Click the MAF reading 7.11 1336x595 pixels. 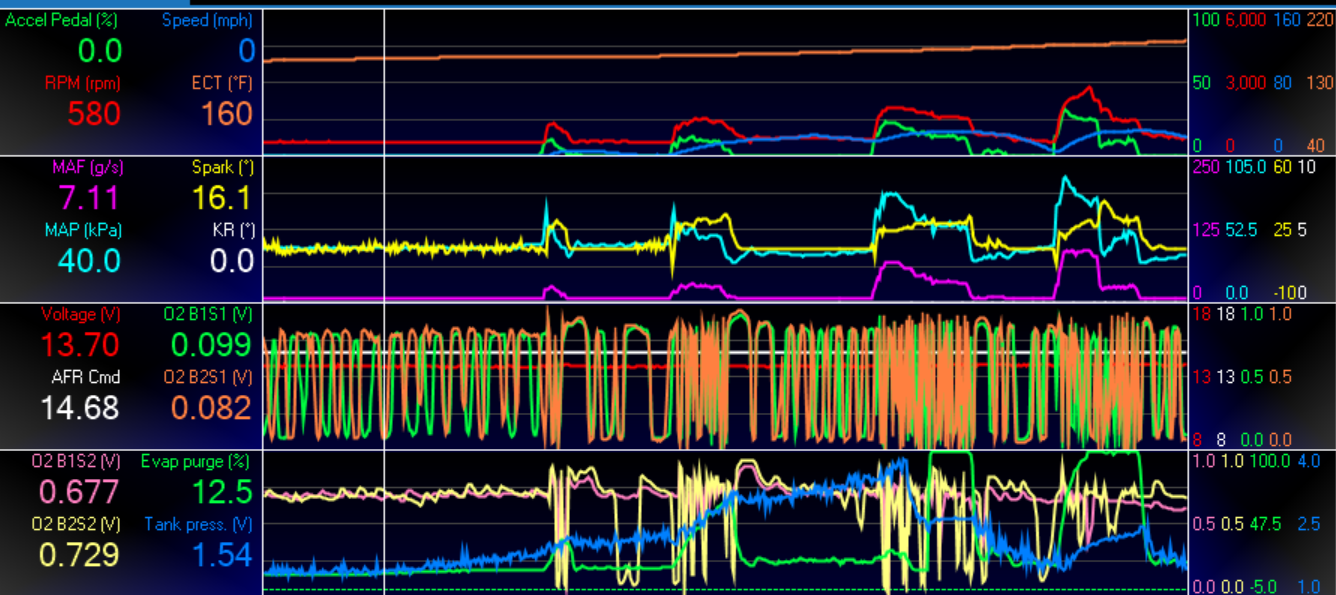click(87, 197)
